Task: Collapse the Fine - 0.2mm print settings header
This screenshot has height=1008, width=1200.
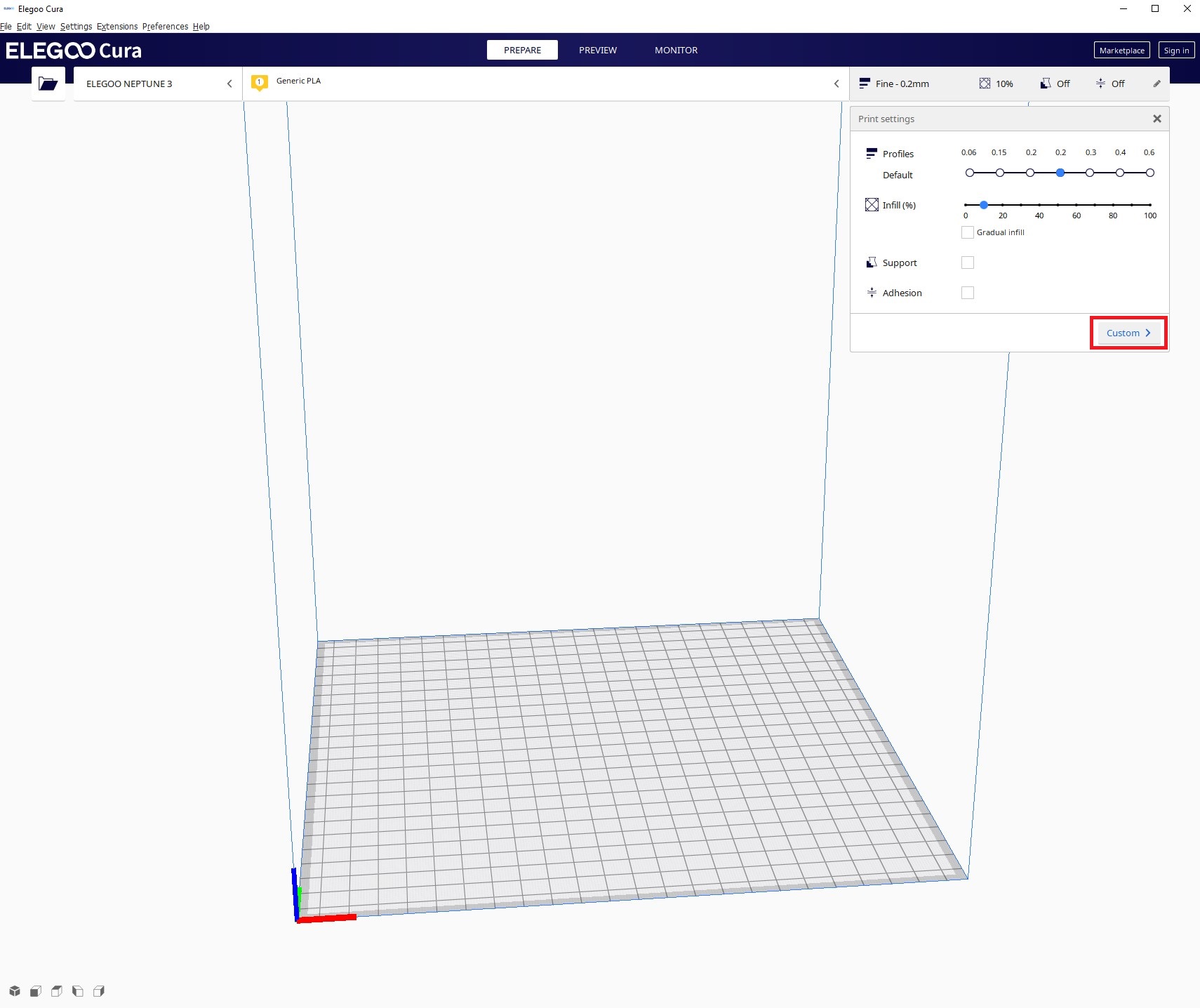Action: [1010, 84]
